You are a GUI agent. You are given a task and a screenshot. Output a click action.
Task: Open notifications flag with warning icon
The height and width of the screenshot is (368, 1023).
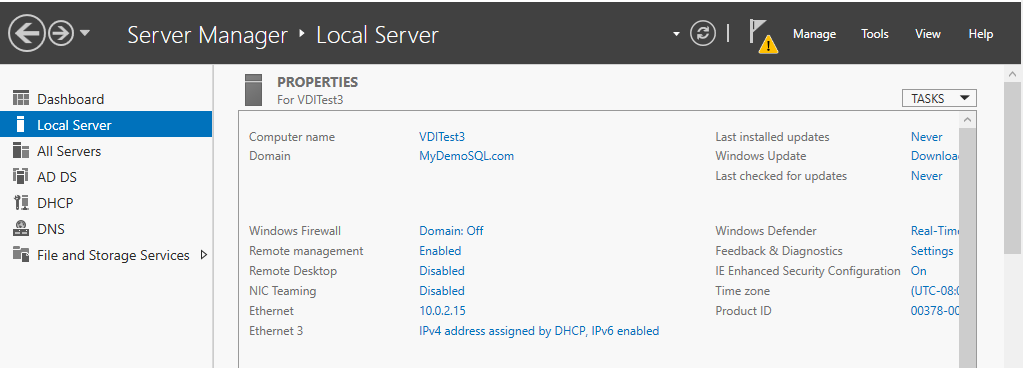pos(763,36)
